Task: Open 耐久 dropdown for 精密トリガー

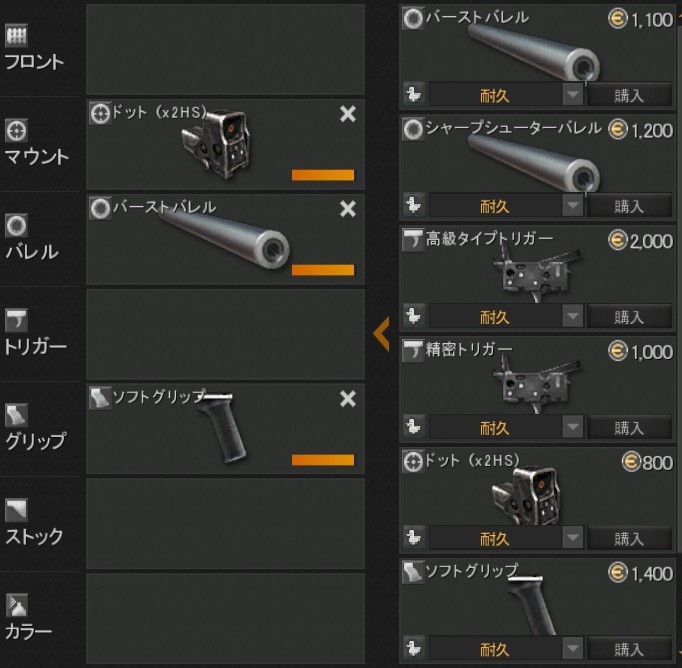Action: tap(572, 427)
